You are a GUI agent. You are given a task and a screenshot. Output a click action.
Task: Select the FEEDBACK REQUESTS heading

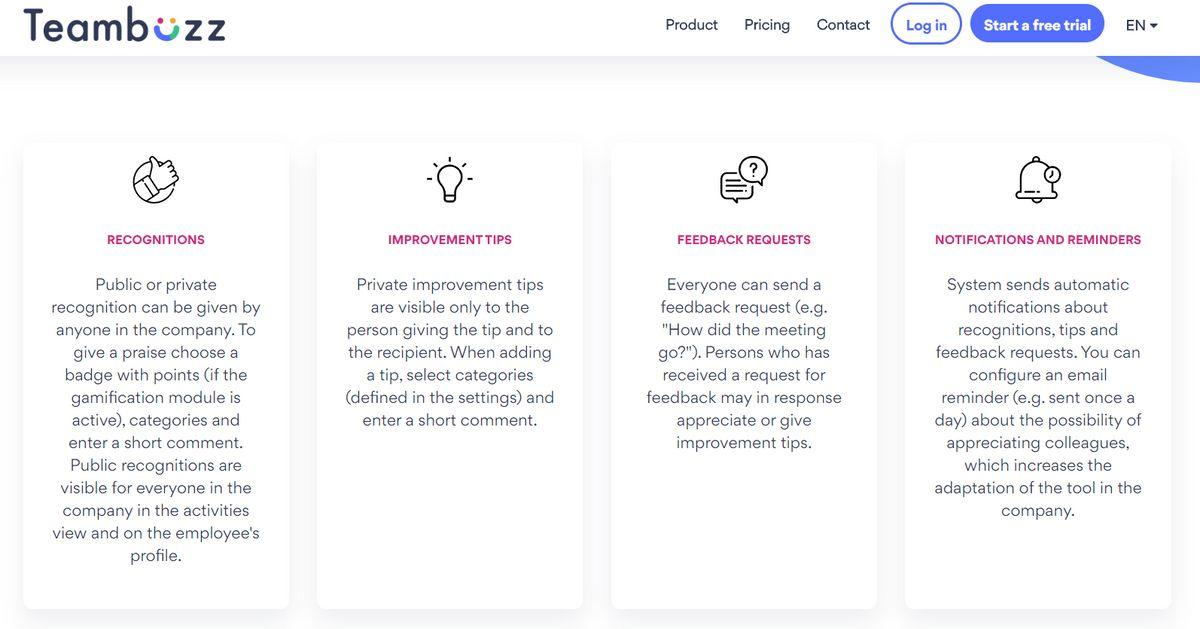pyautogui.click(x=744, y=240)
